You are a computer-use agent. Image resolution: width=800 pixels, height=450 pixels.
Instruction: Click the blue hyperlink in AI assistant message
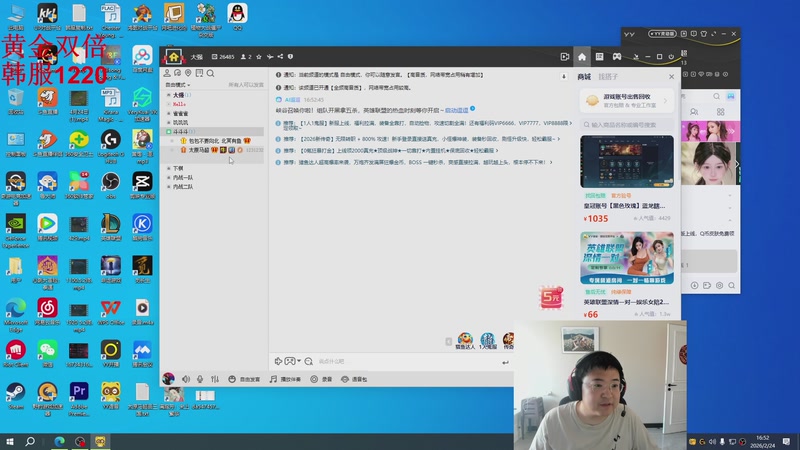(457, 110)
